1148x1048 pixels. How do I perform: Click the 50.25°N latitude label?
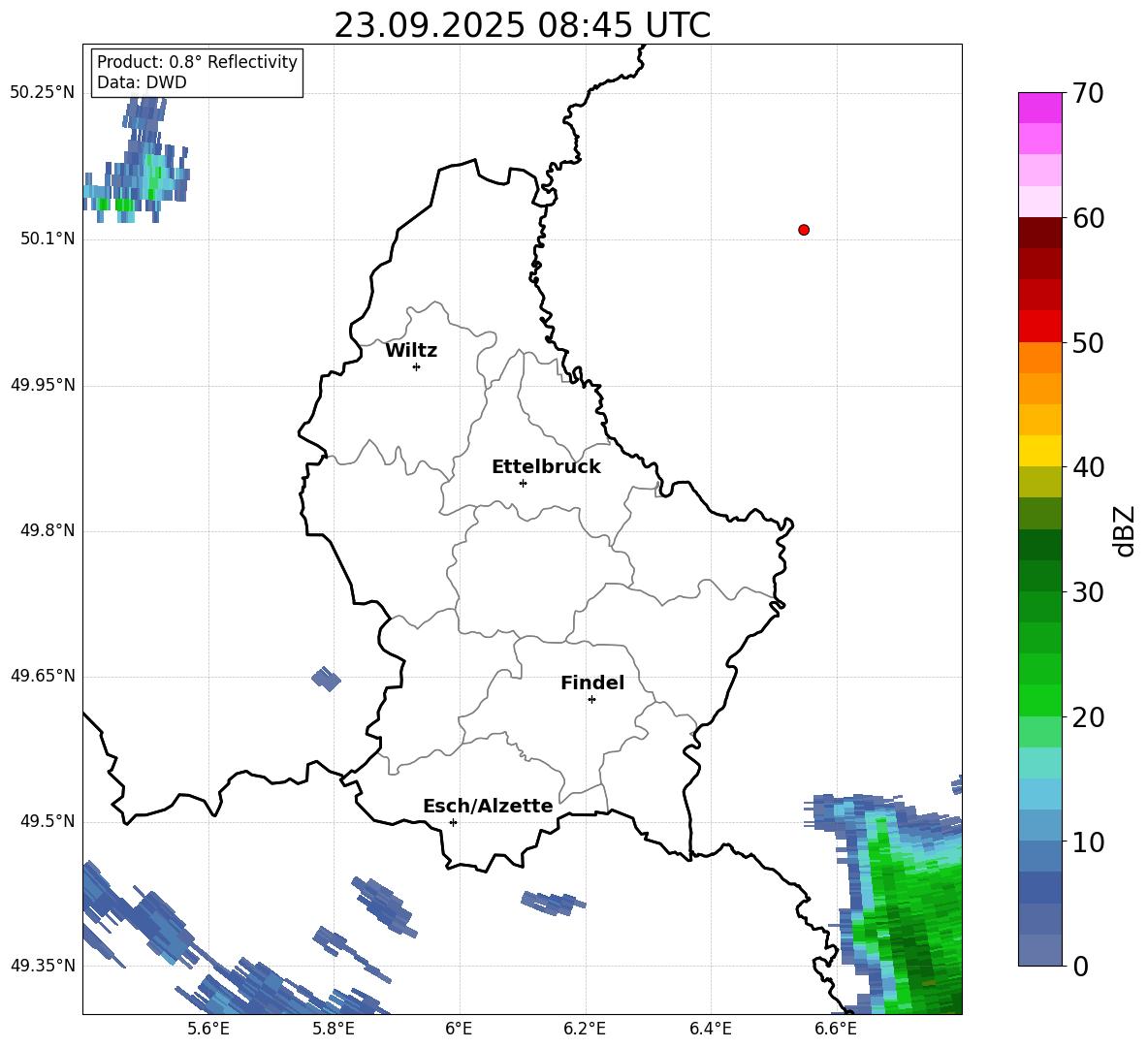[x=43, y=93]
